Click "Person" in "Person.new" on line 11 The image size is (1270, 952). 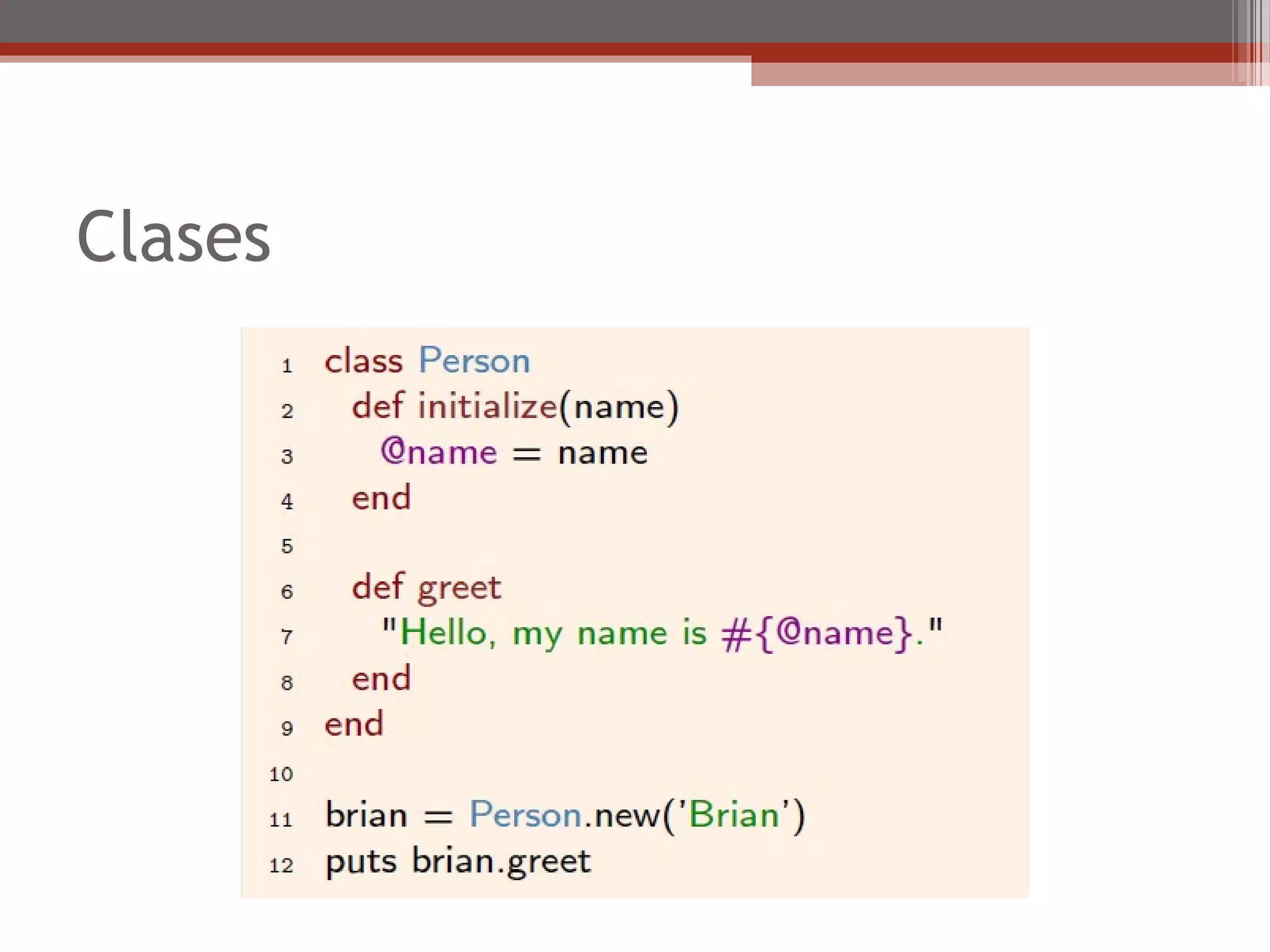point(525,815)
